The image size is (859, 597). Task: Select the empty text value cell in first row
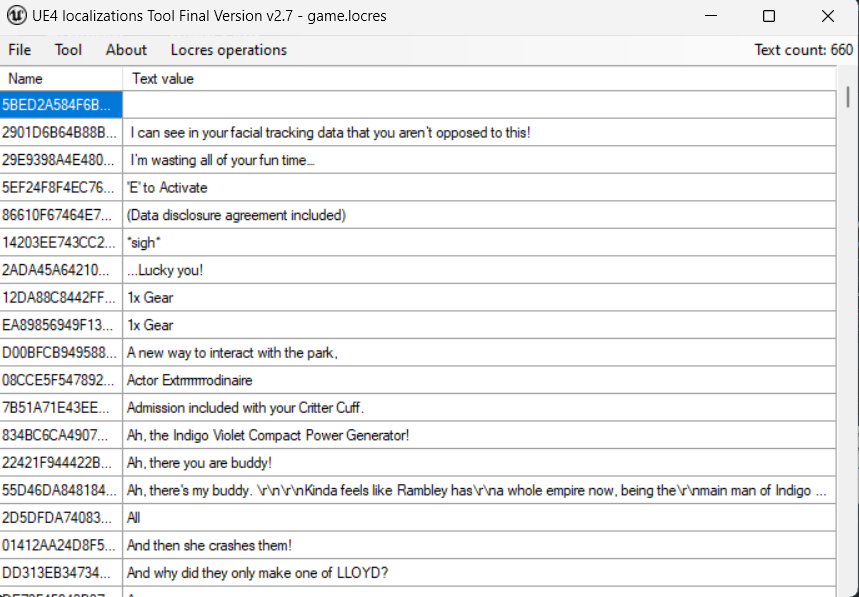click(x=480, y=104)
